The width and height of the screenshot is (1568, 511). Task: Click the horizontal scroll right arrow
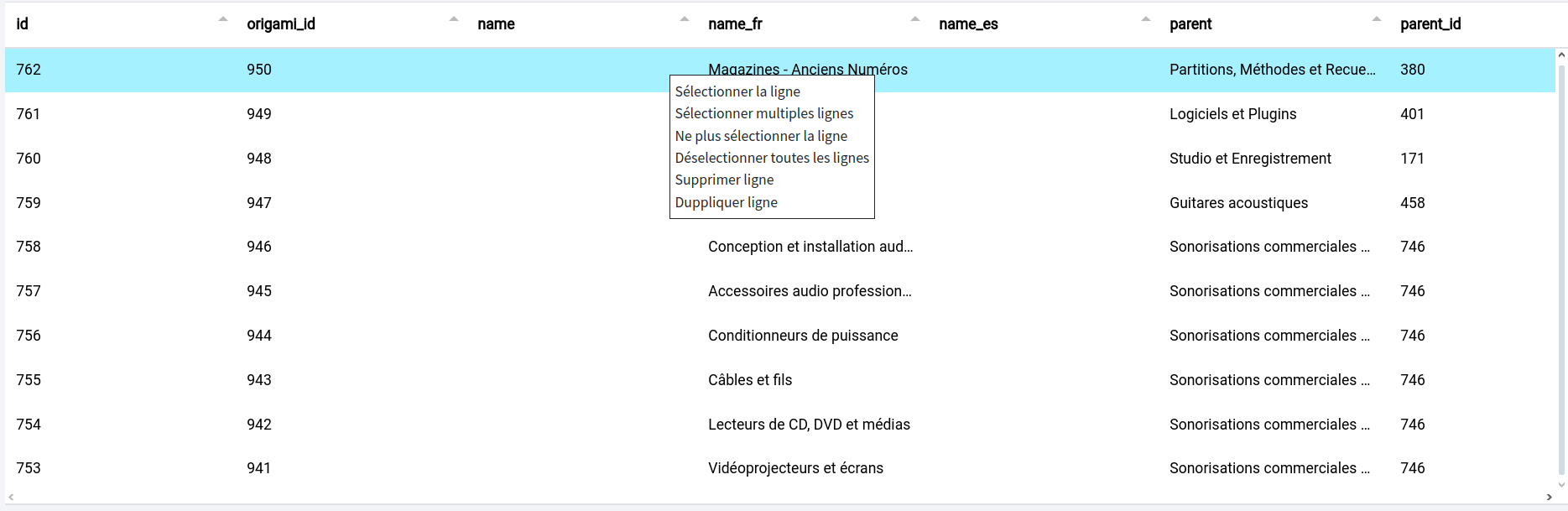tap(1549, 498)
